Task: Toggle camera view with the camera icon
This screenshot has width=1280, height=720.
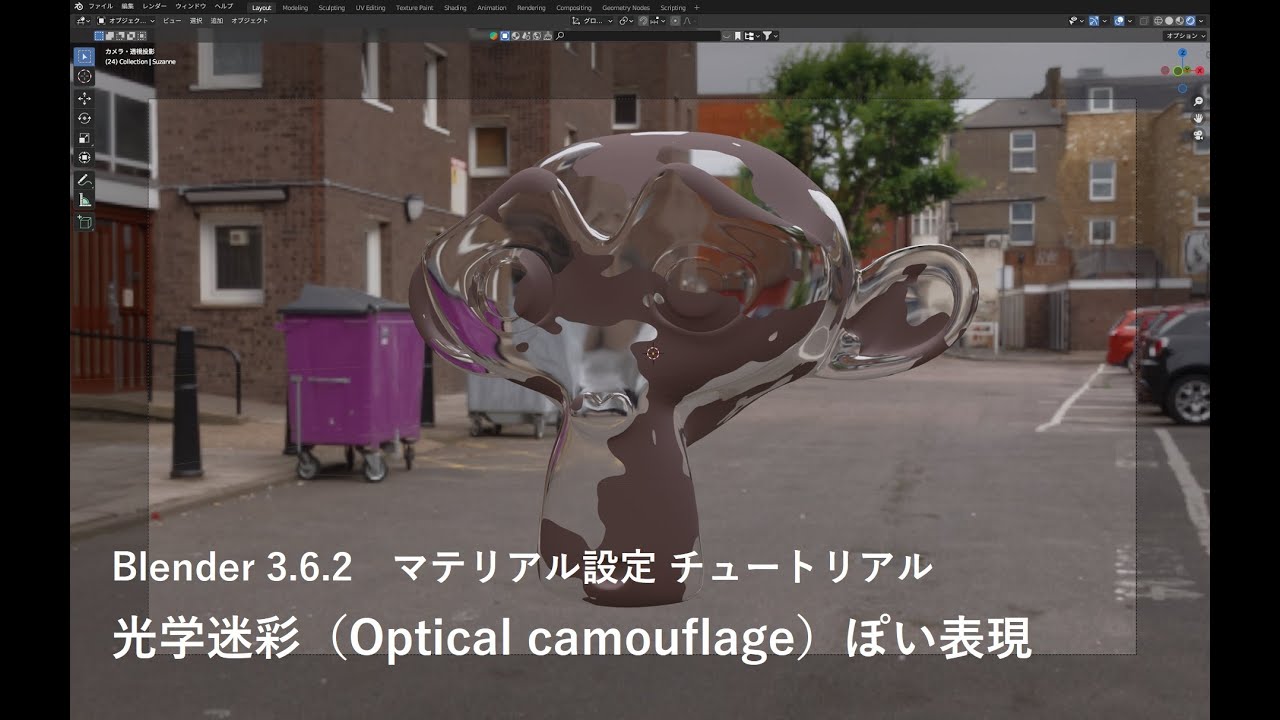Action: [x=1198, y=135]
